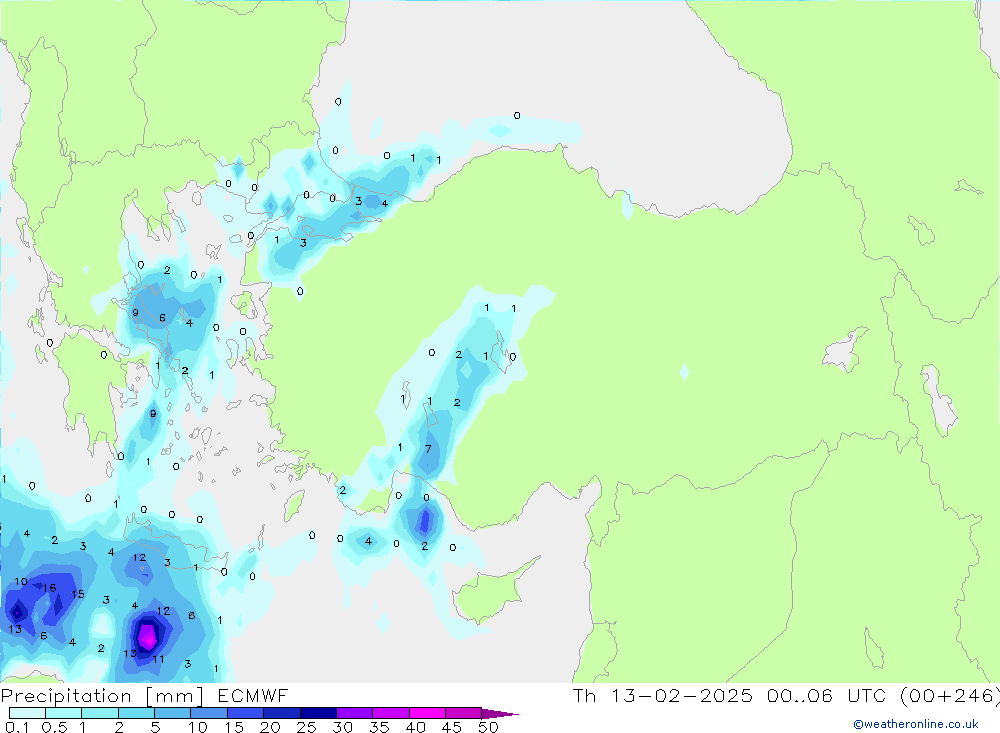This screenshot has width=1000, height=733.
Task: Select the 30–35 mm purple legend swatch
Action: [x=354, y=713]
